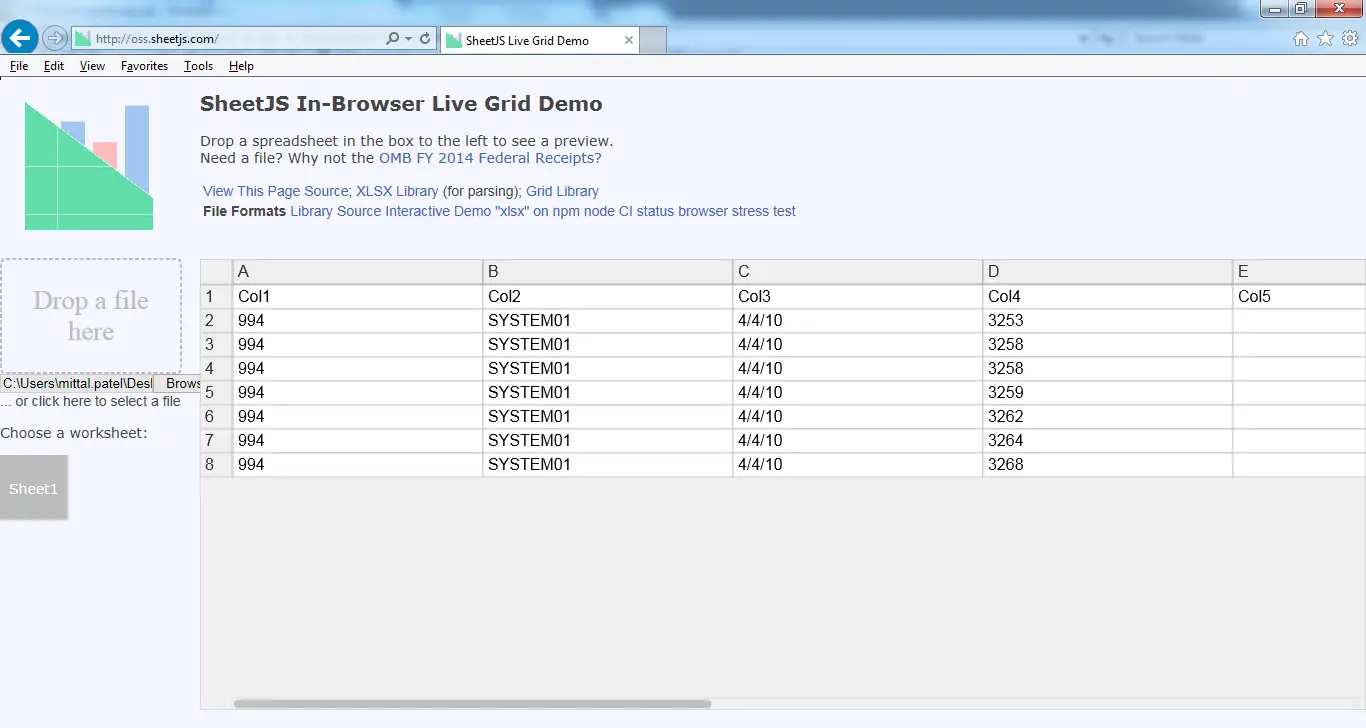Click the Col1 header cell
Image resolution: width=1366 pixels, height=728 pixels.
coord(358,297)
